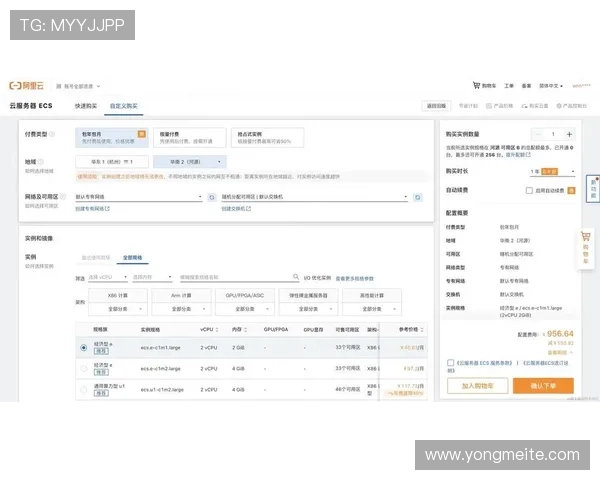Viewport: 600px width, 480px height.
Task: Open the 新功能 side panel tab
Action: point(593,189)
